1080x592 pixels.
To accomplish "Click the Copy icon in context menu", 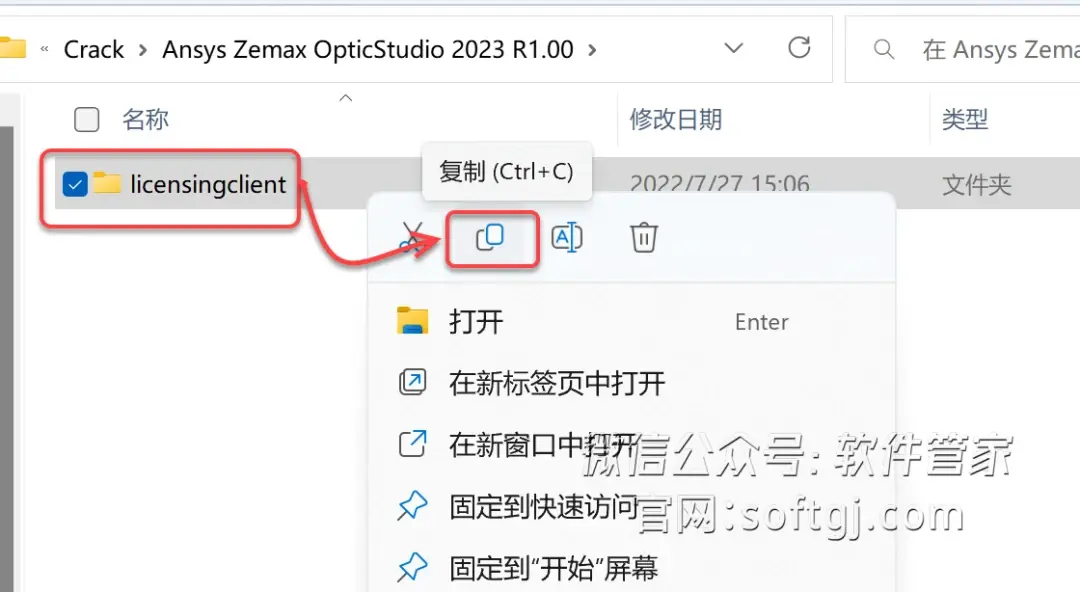I will (x=490, y=238).
